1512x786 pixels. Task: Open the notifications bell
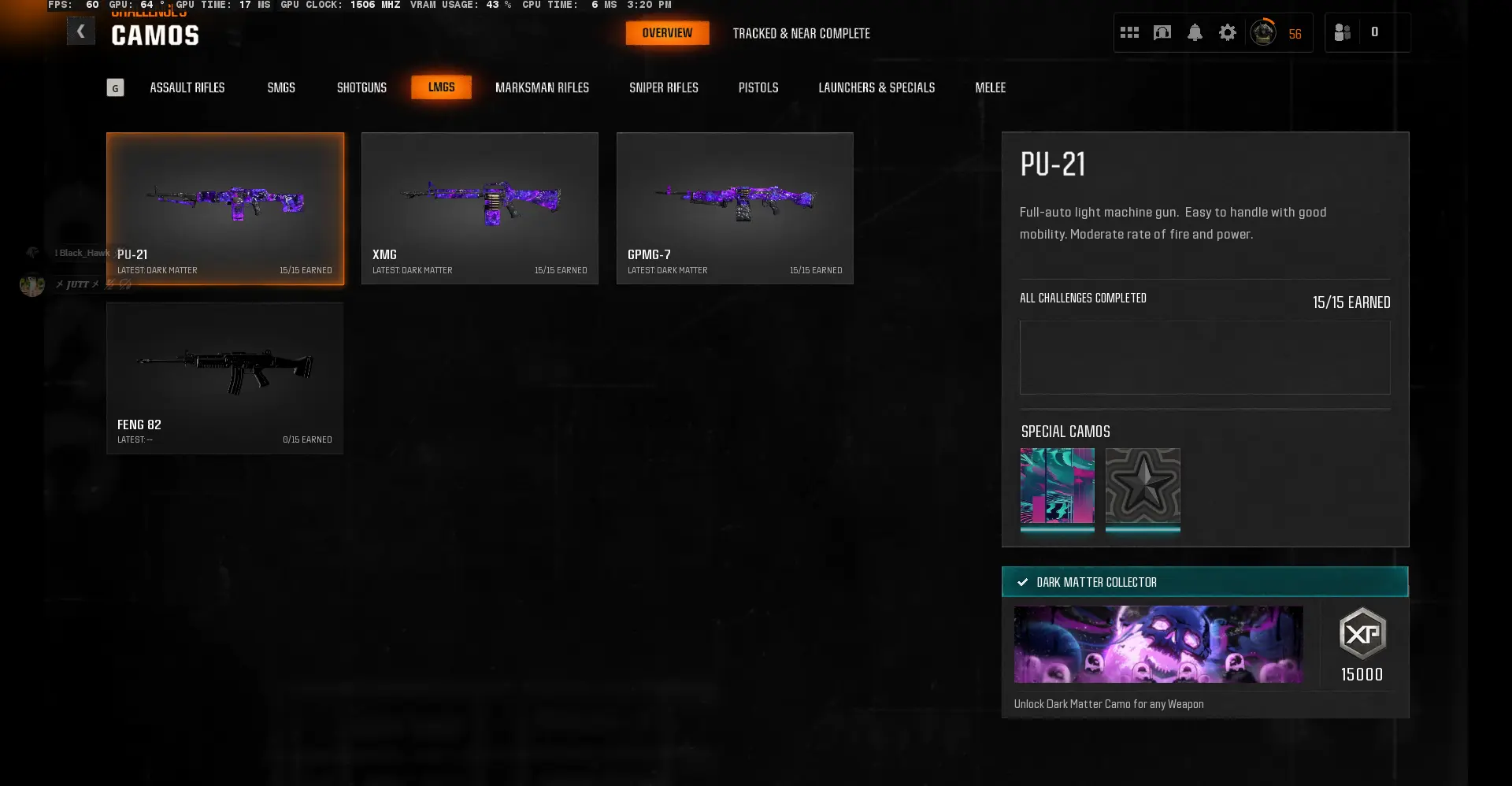[x=1195, y=32]
